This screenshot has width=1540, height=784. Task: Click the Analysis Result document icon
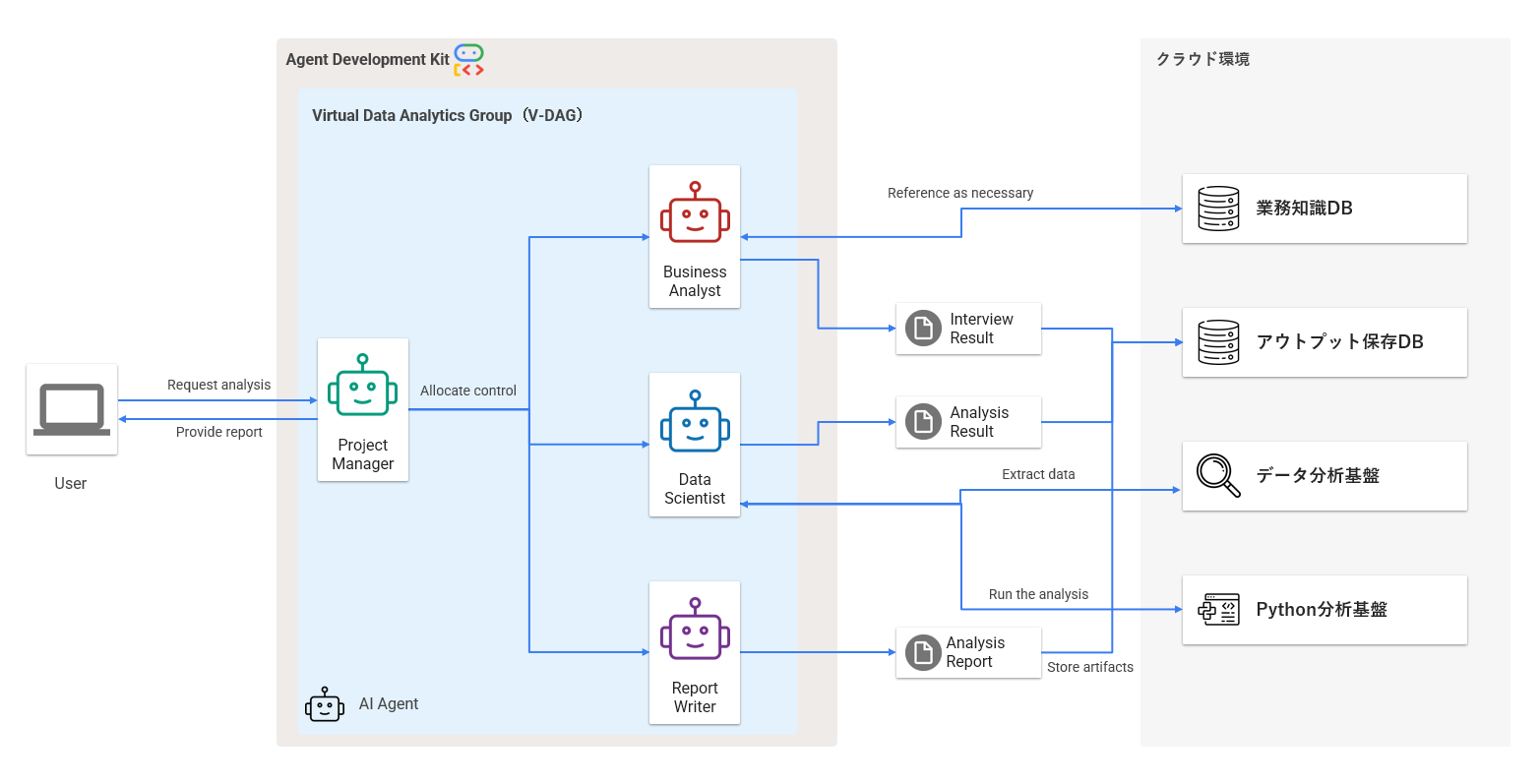pyautogui.click(x=923, y=422)
